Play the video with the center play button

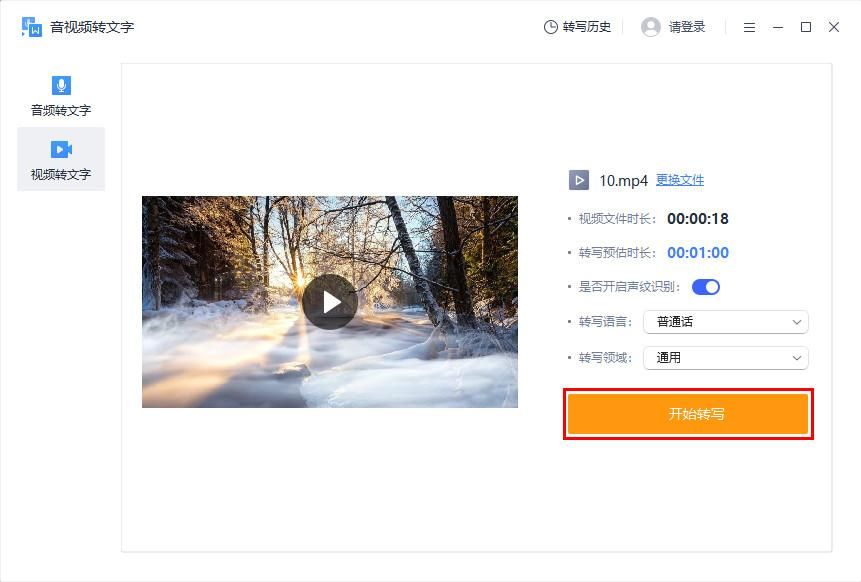click(x=330, y=302)
